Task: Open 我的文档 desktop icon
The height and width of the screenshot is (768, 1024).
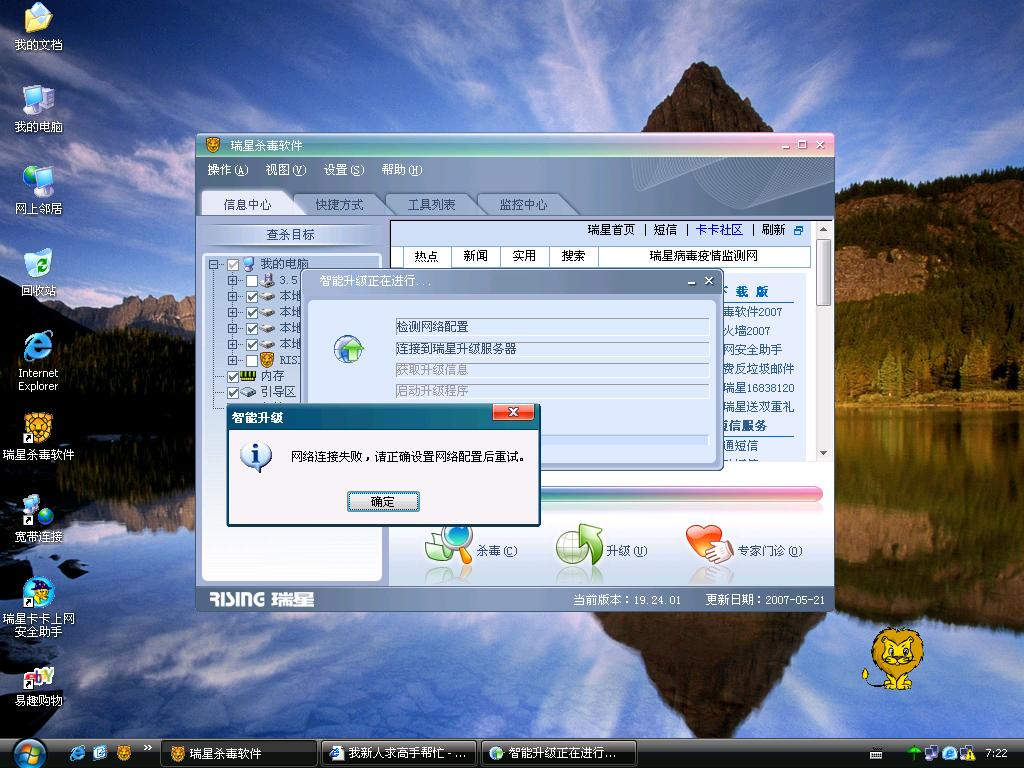Action: pyautogui.click(x=39, y=27)
